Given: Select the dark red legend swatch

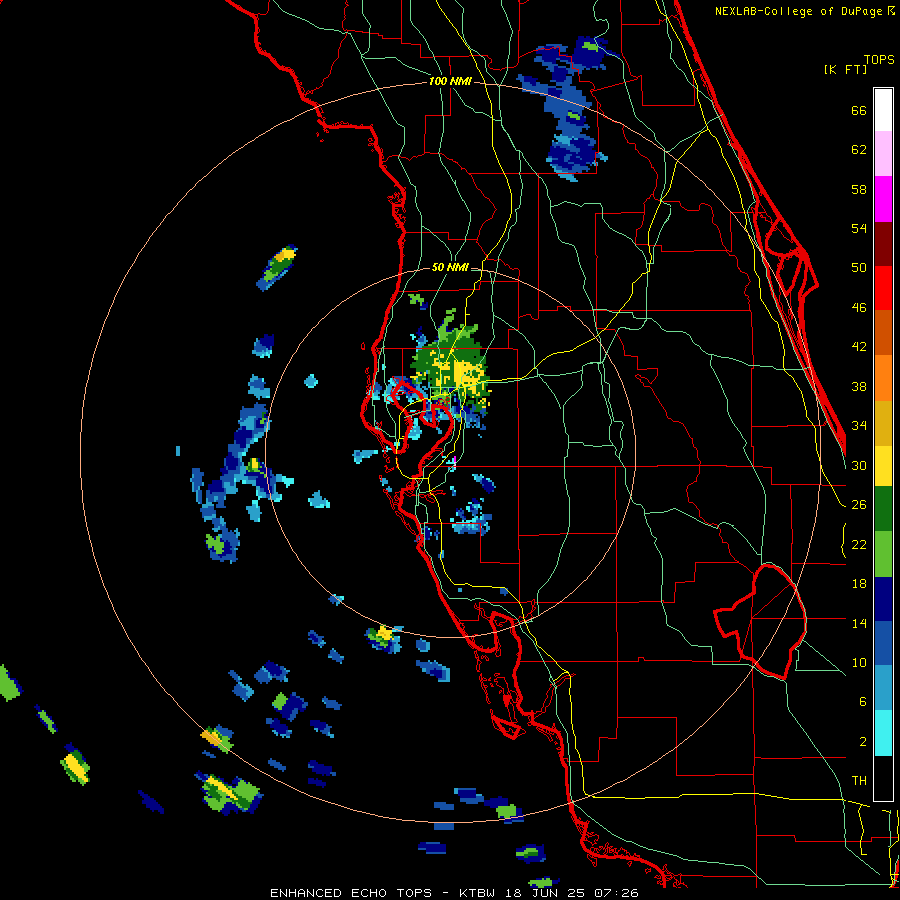Looking at the screenshot, I should (883, 244).
